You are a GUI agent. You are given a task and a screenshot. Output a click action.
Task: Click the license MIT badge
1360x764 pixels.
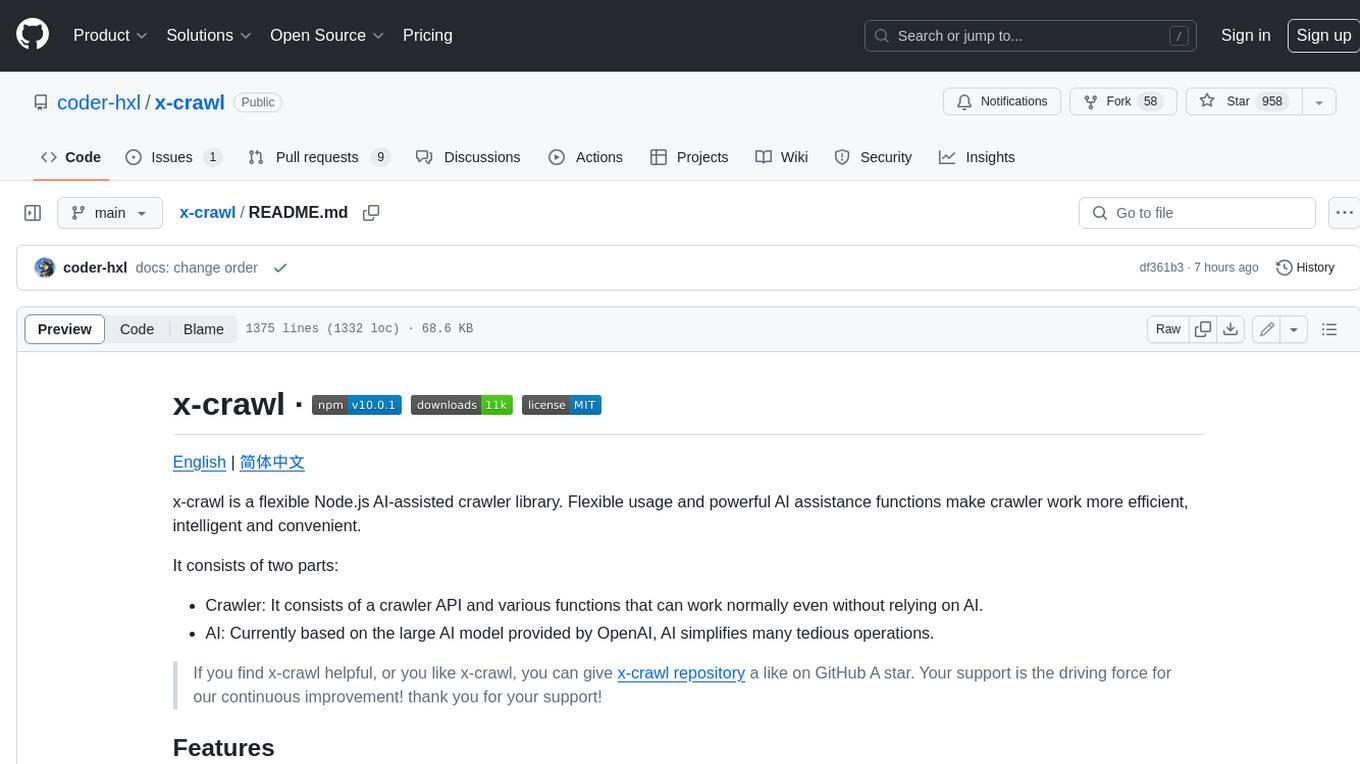click(x=561, y=405)
